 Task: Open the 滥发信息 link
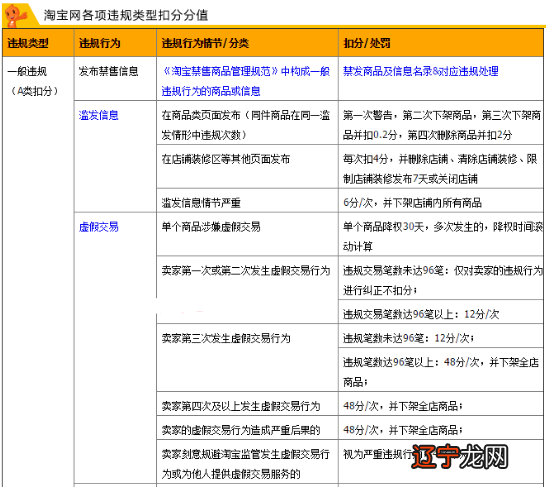[99, 115]
